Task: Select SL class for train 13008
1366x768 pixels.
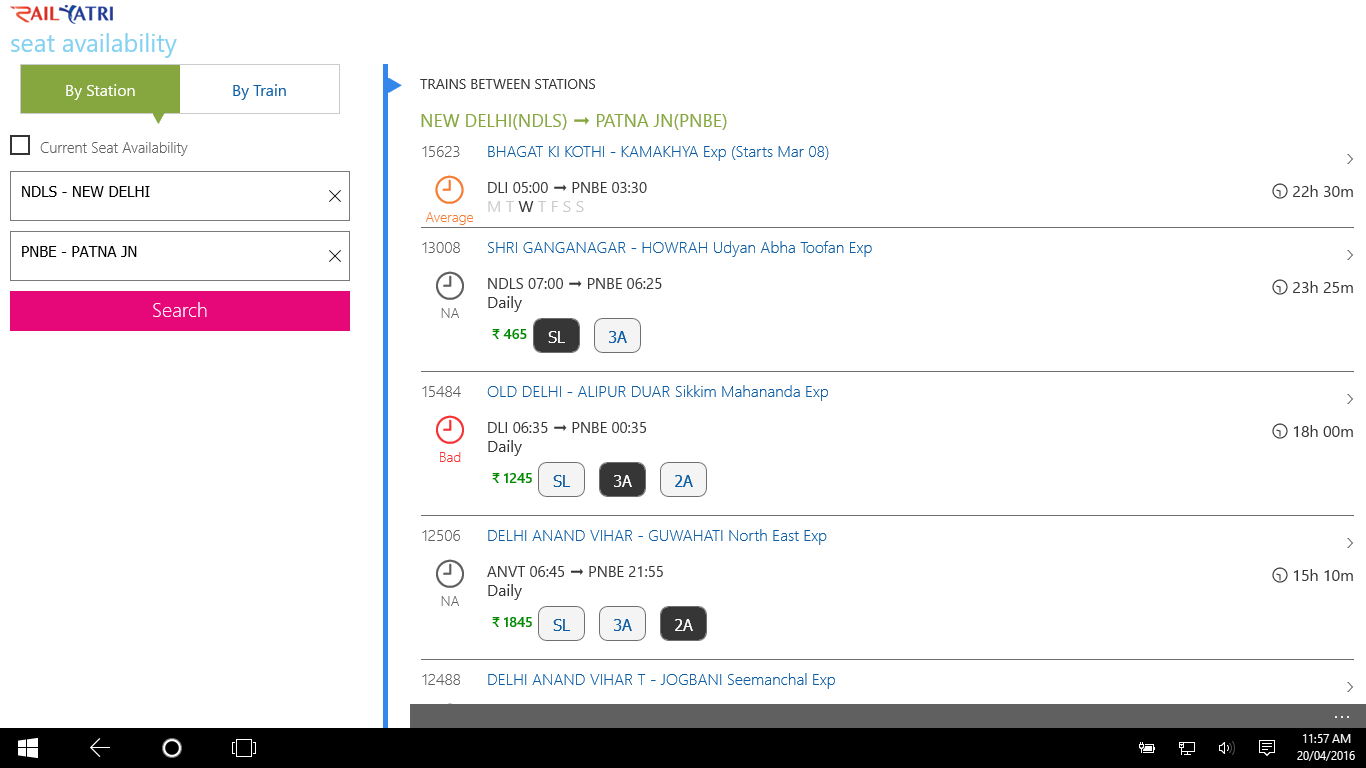Action: [557, 336]
